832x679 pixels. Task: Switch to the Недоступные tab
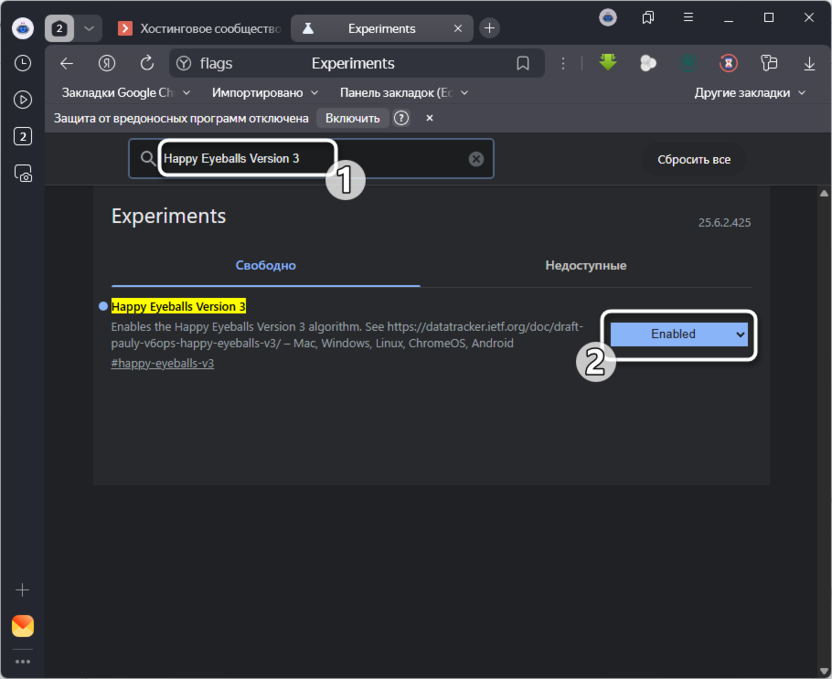586,265
